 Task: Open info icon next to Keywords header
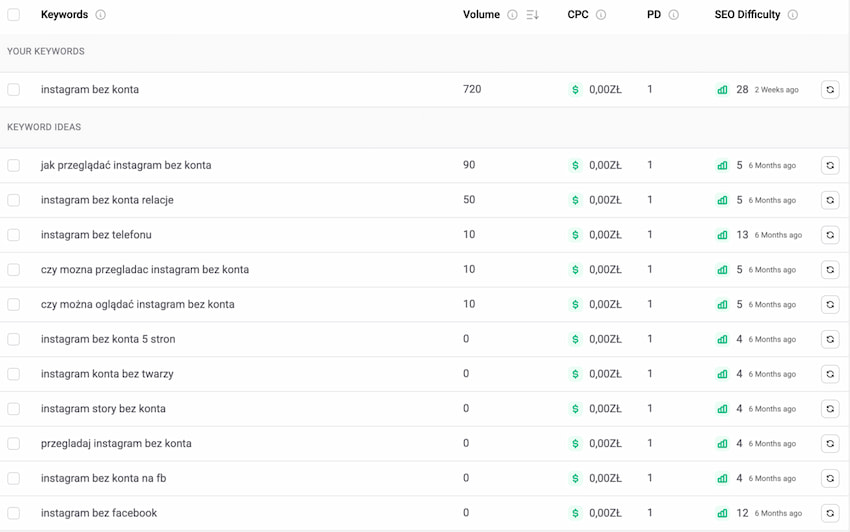tap(100, 15)
